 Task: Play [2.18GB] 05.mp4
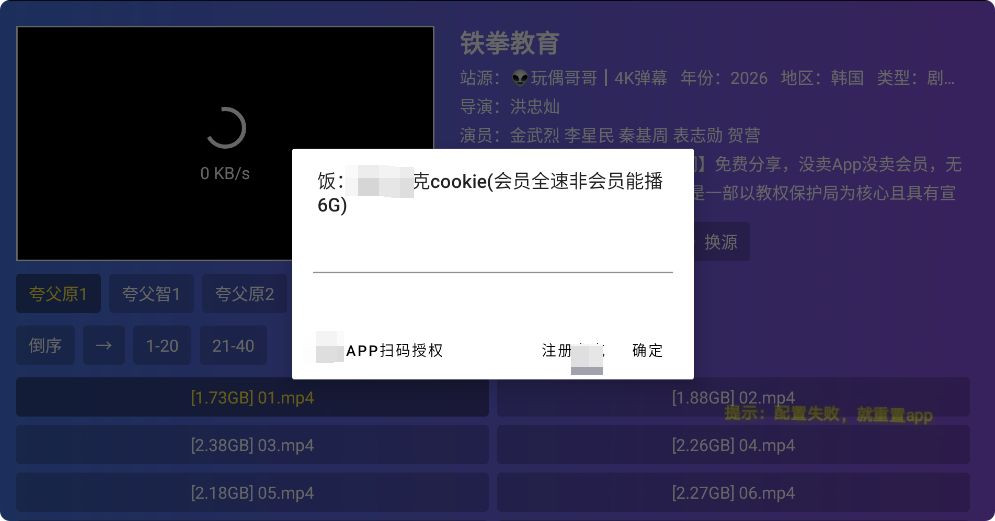(253, 493)
